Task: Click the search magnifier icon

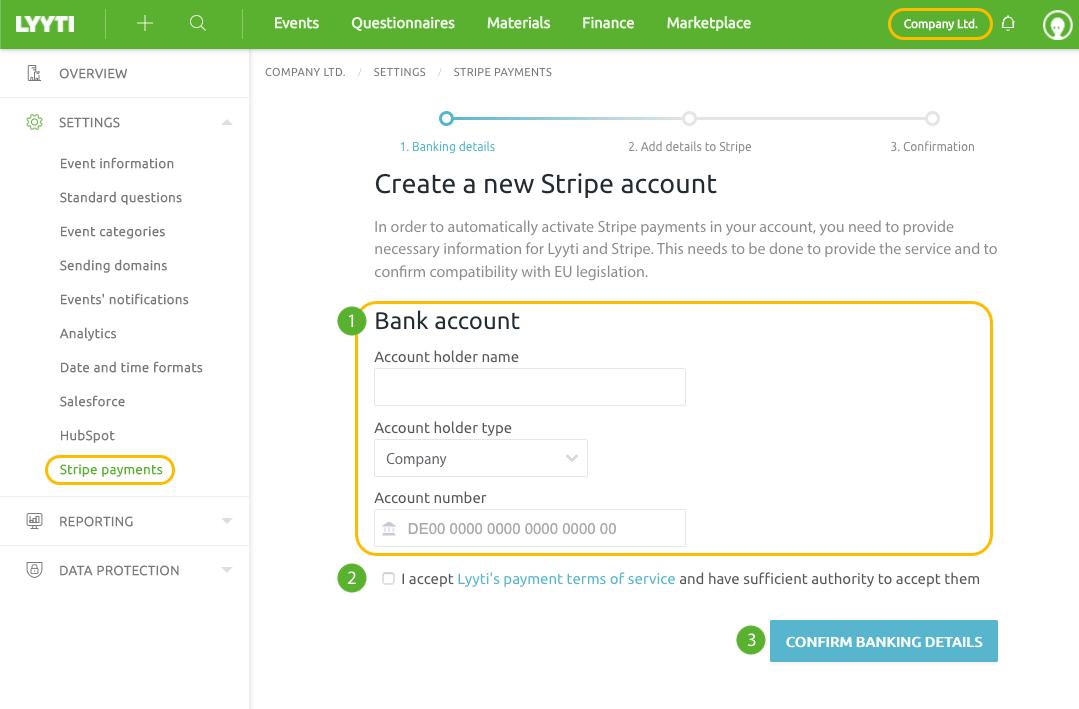Action: pos(197,22)
